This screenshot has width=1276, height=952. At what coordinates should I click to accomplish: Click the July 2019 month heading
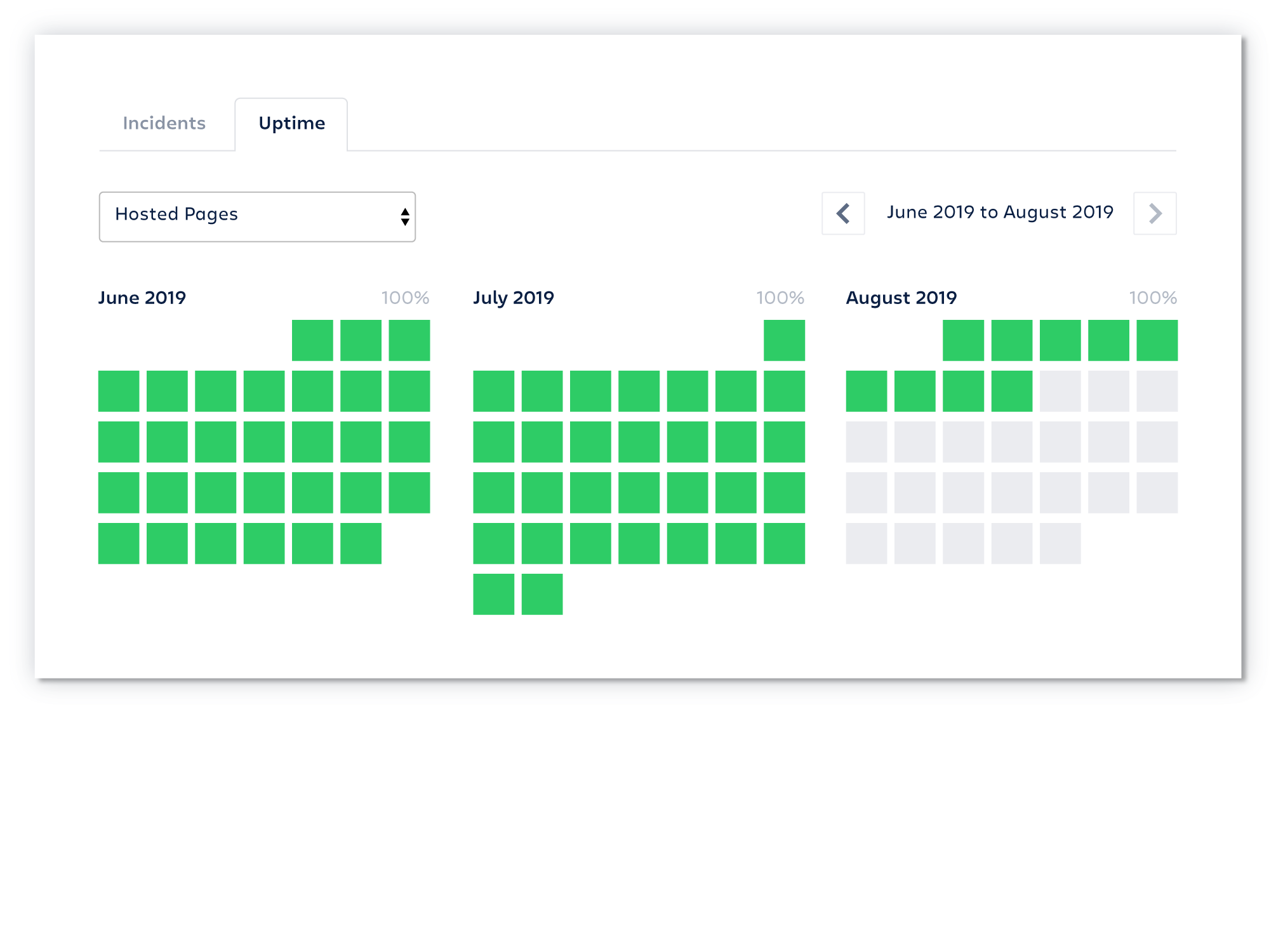pos(514,298)
